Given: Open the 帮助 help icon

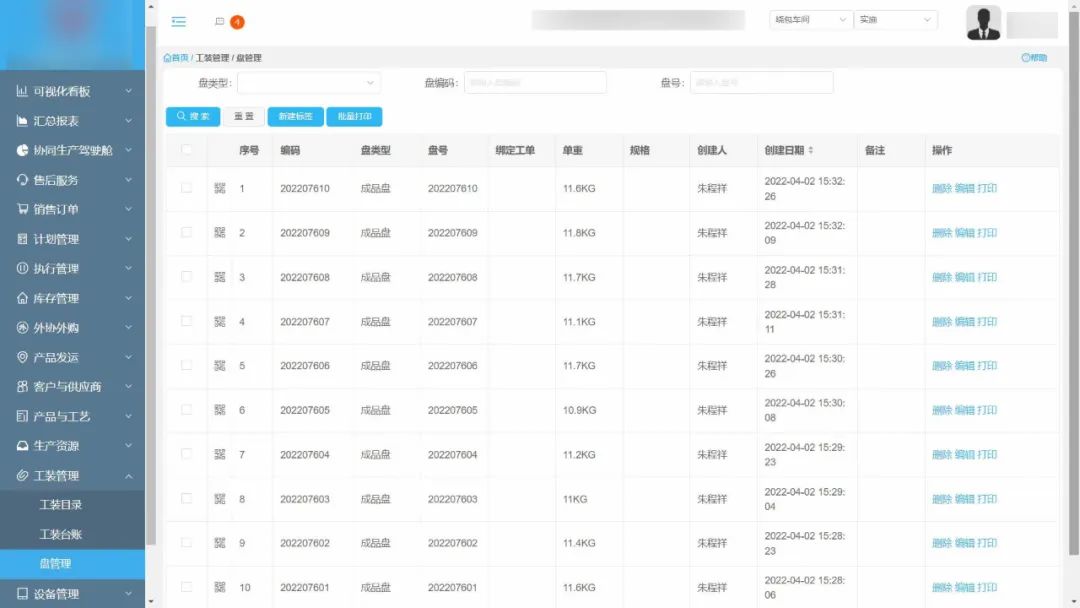Looking at the screenshot, I should pos(1035,57).
